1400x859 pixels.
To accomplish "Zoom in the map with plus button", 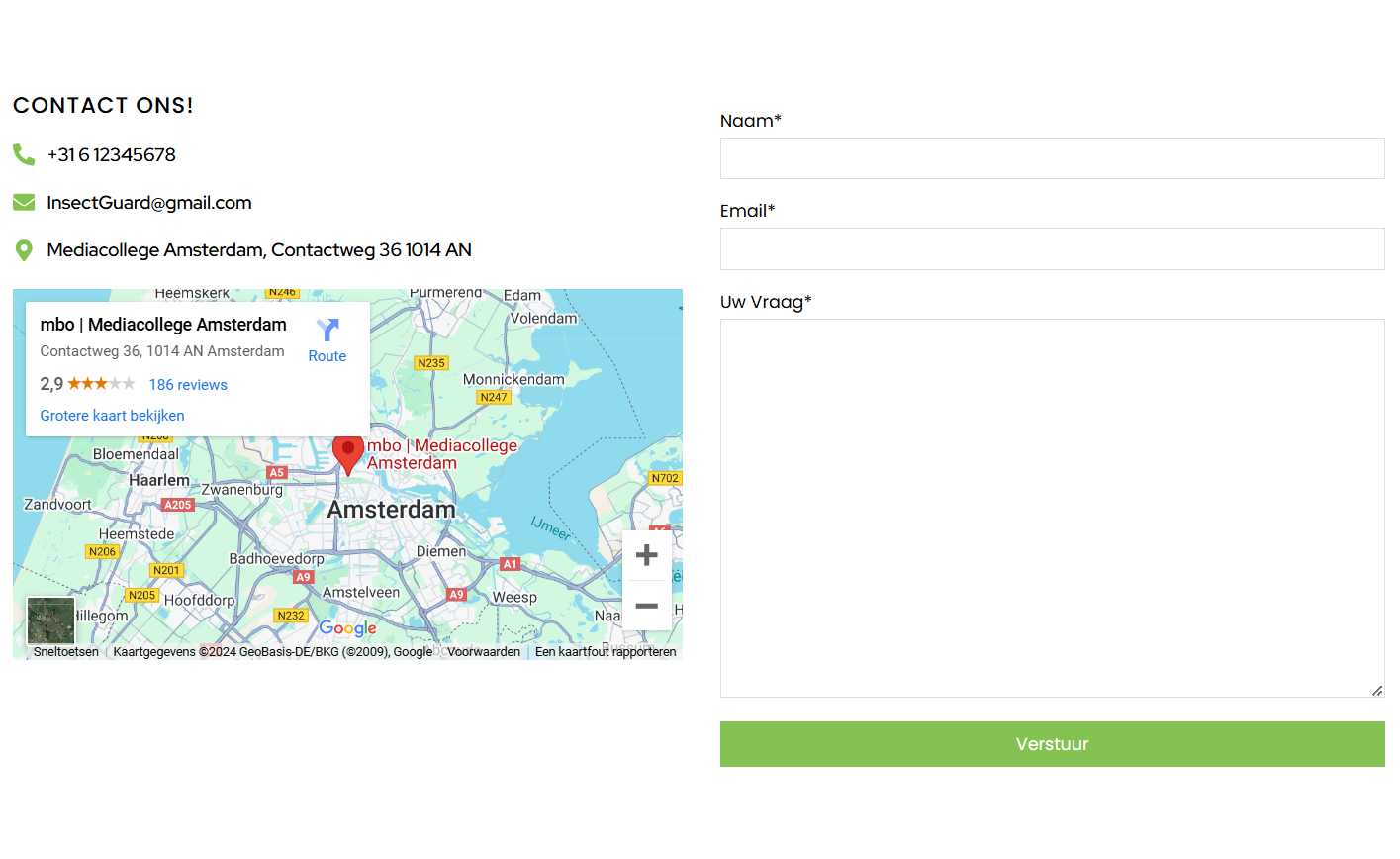I will [x=646, y=555].
